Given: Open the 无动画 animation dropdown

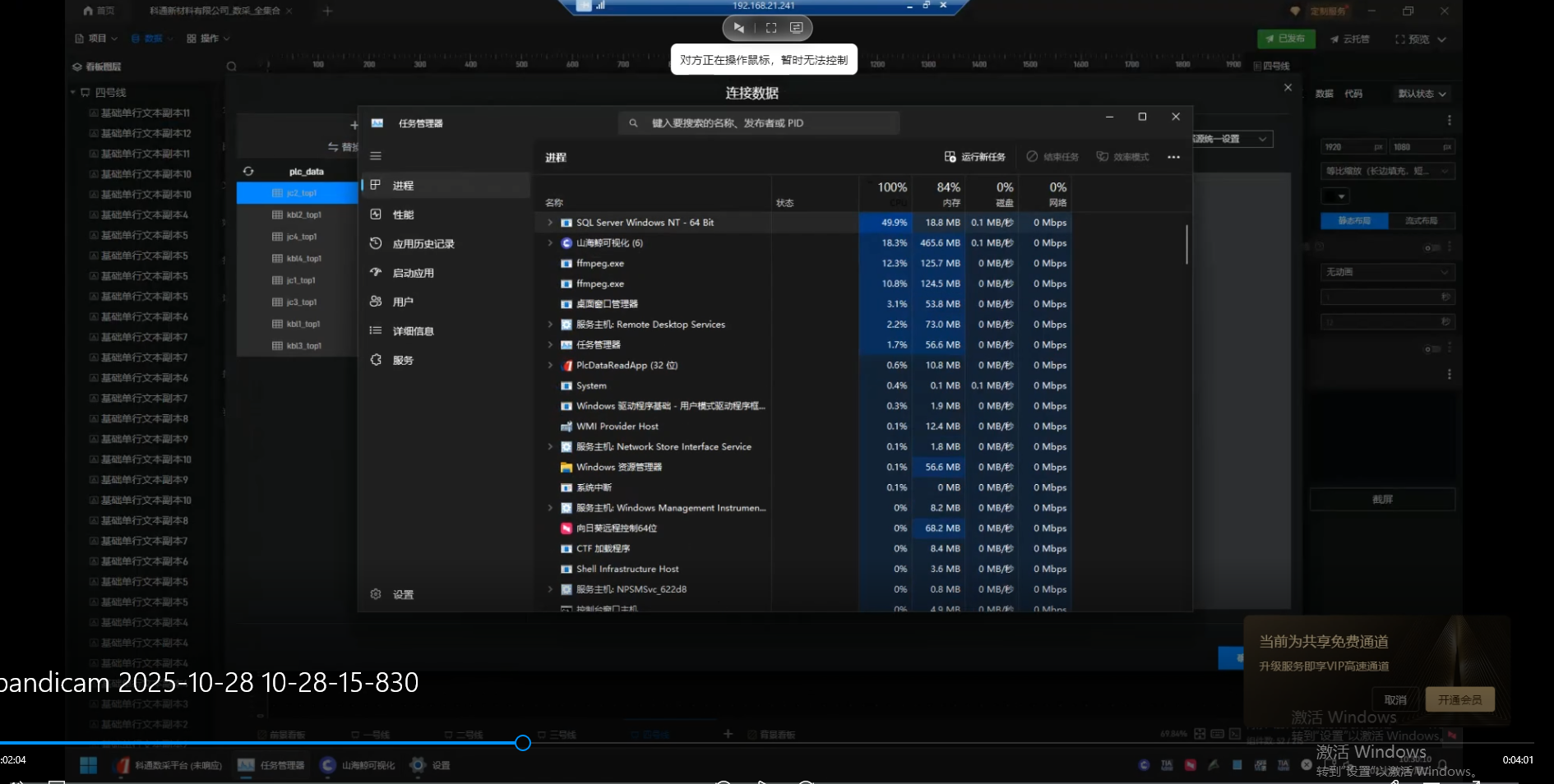Looking at the screenshot, I should (1386, 272).
